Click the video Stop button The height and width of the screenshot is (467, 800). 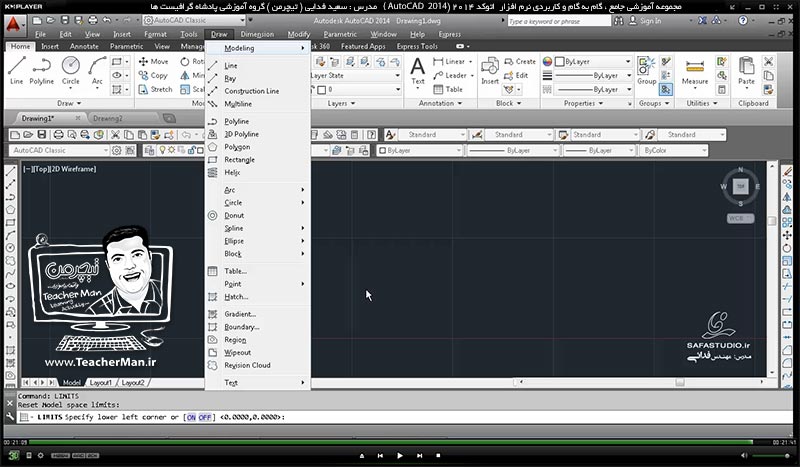pyautogui.click(x=438, y=455)
